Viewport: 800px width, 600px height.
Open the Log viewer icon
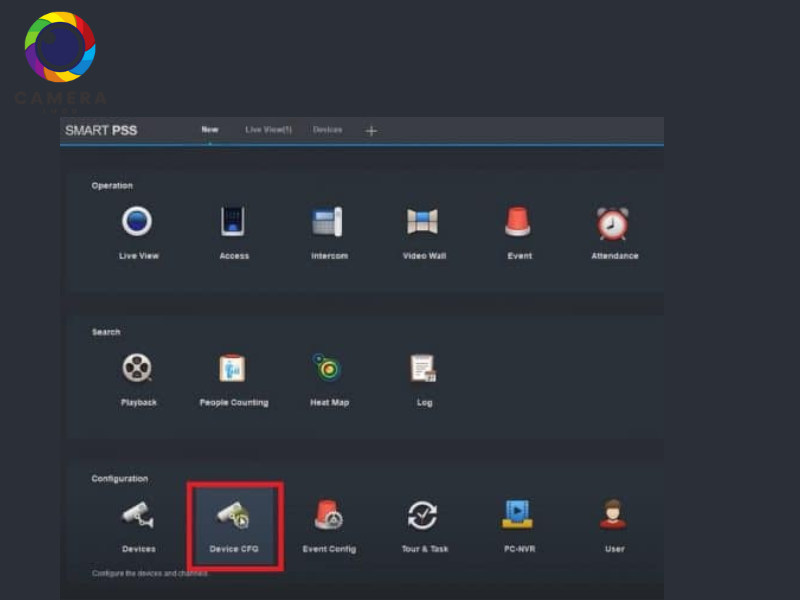[424, 370]
